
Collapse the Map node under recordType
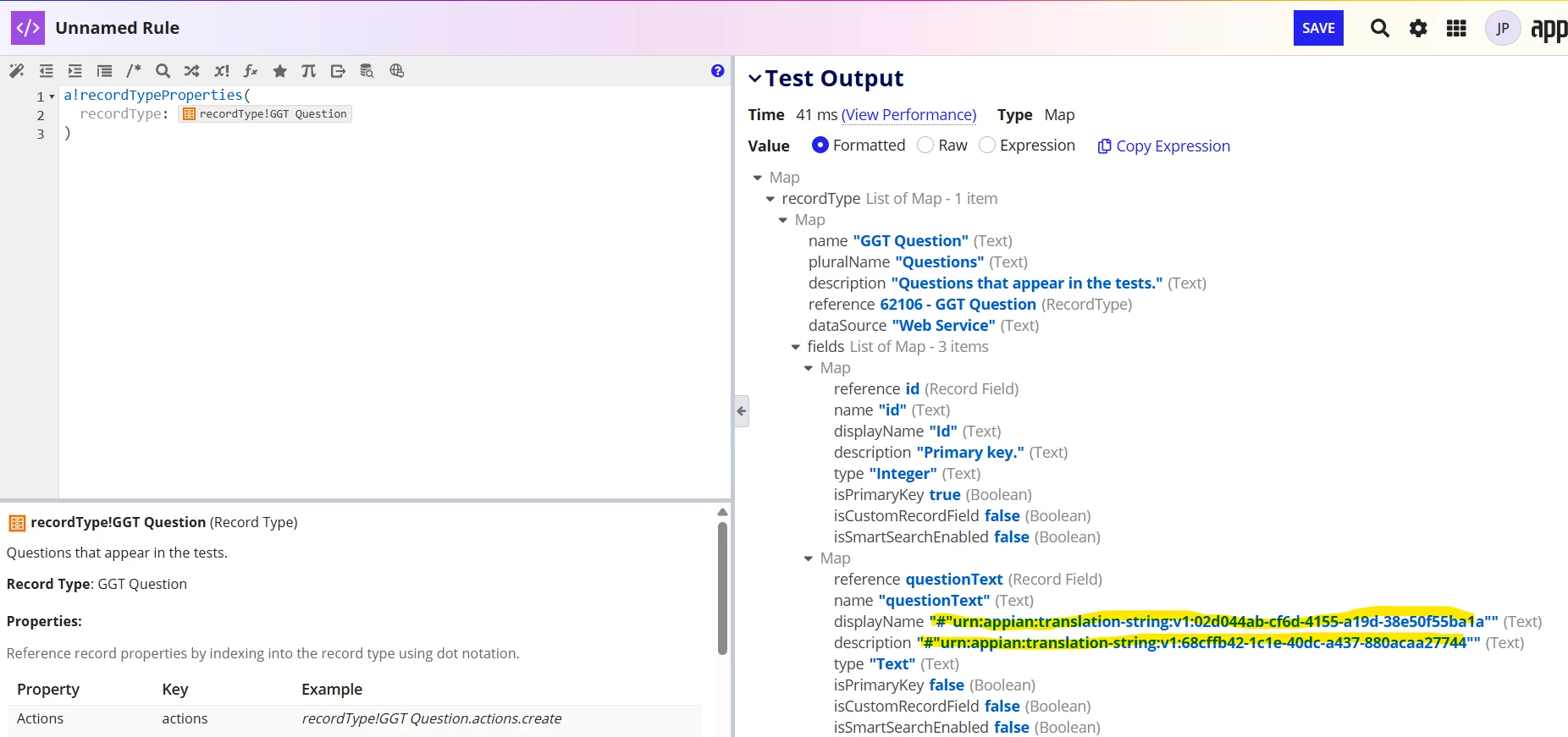pyautogui.click(x=782, y=220)
